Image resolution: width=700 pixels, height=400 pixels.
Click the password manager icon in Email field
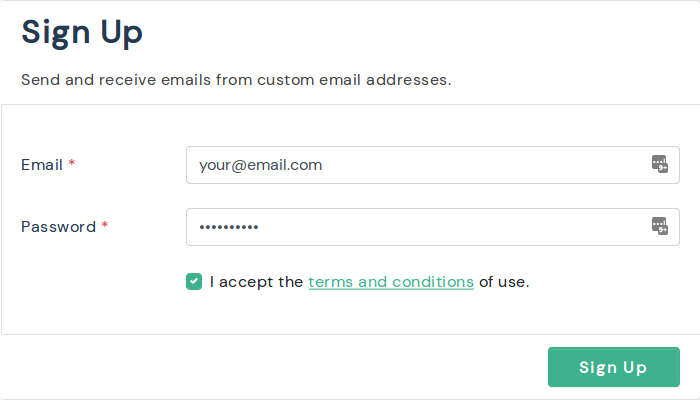point(660,165)
